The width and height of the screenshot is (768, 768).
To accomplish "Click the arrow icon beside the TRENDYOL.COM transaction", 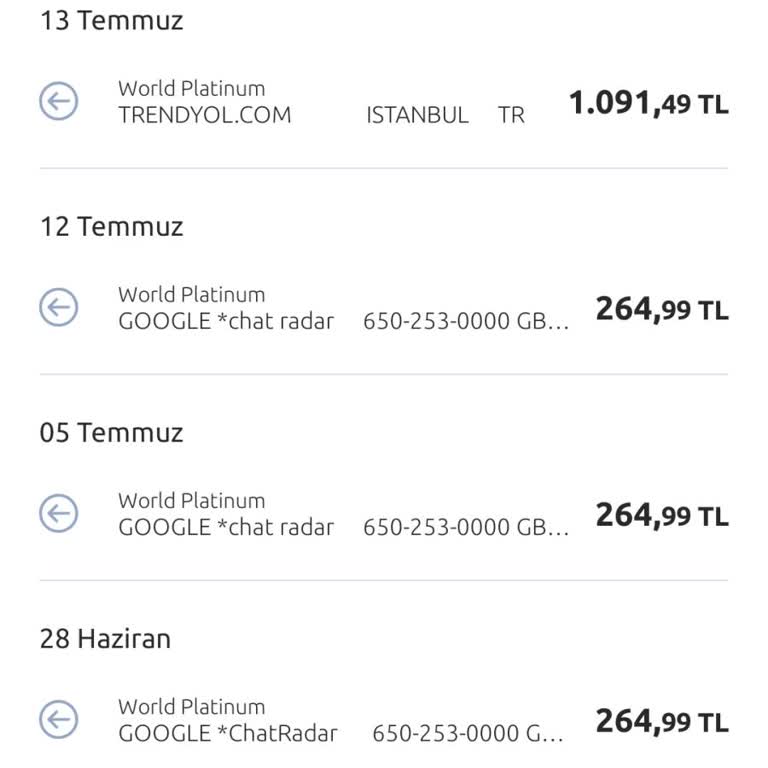I will pyautogui.click(x=59, y=101).
